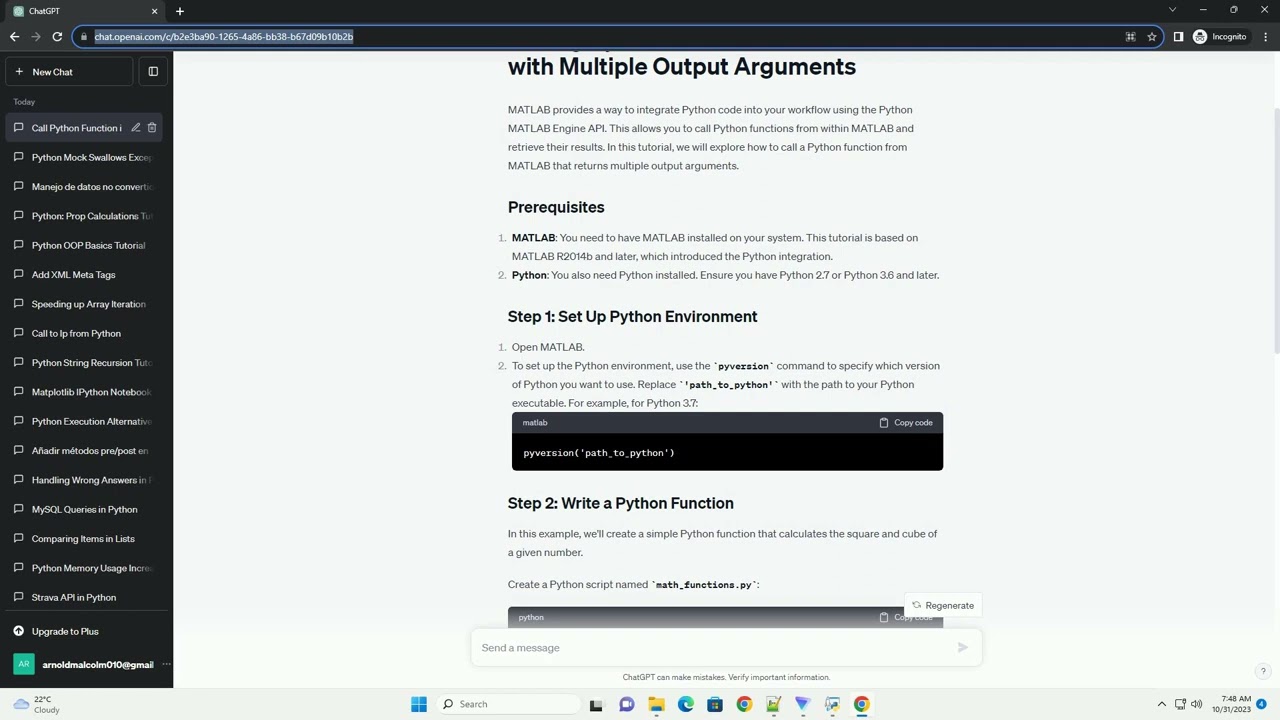Click the taskbar Search box
Viewport: 1280px width, 720px height.
(507, 704)
